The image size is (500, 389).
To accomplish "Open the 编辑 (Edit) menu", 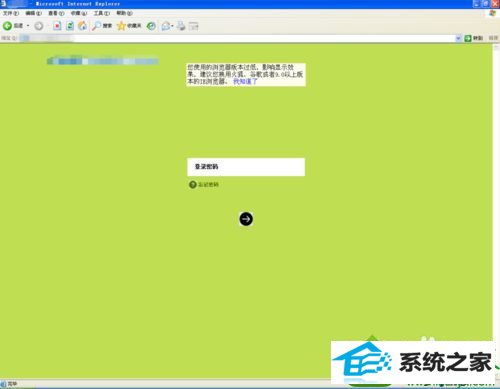I will 34,13.
